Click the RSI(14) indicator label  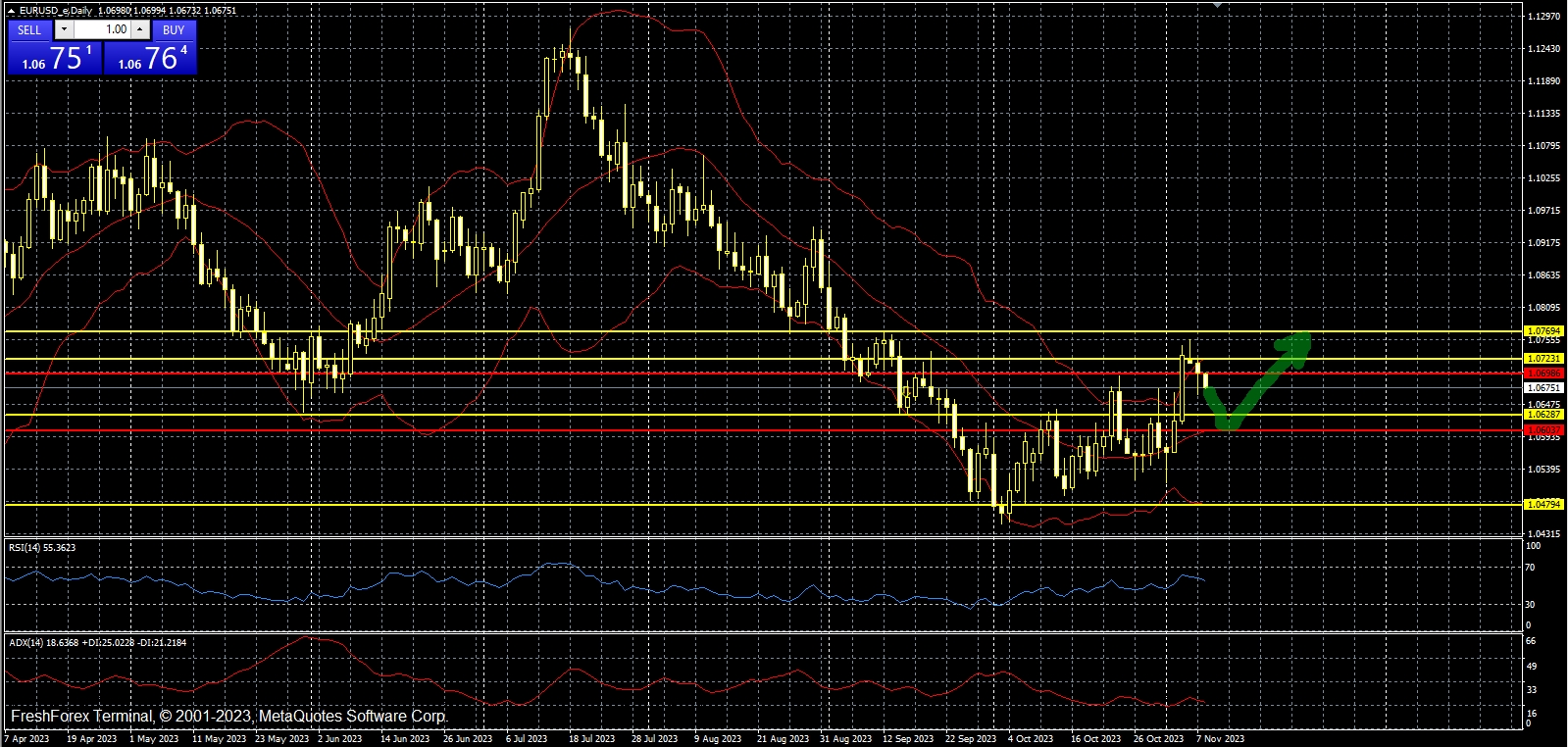point(42,548)
